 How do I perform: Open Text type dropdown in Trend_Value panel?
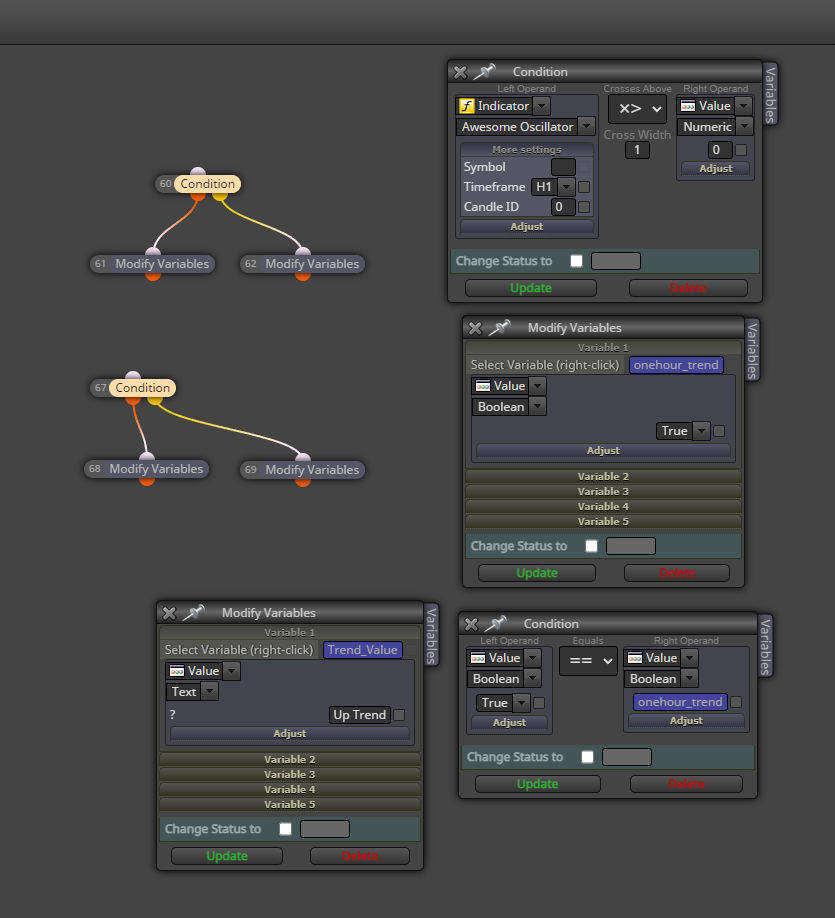tap(210, 692)
